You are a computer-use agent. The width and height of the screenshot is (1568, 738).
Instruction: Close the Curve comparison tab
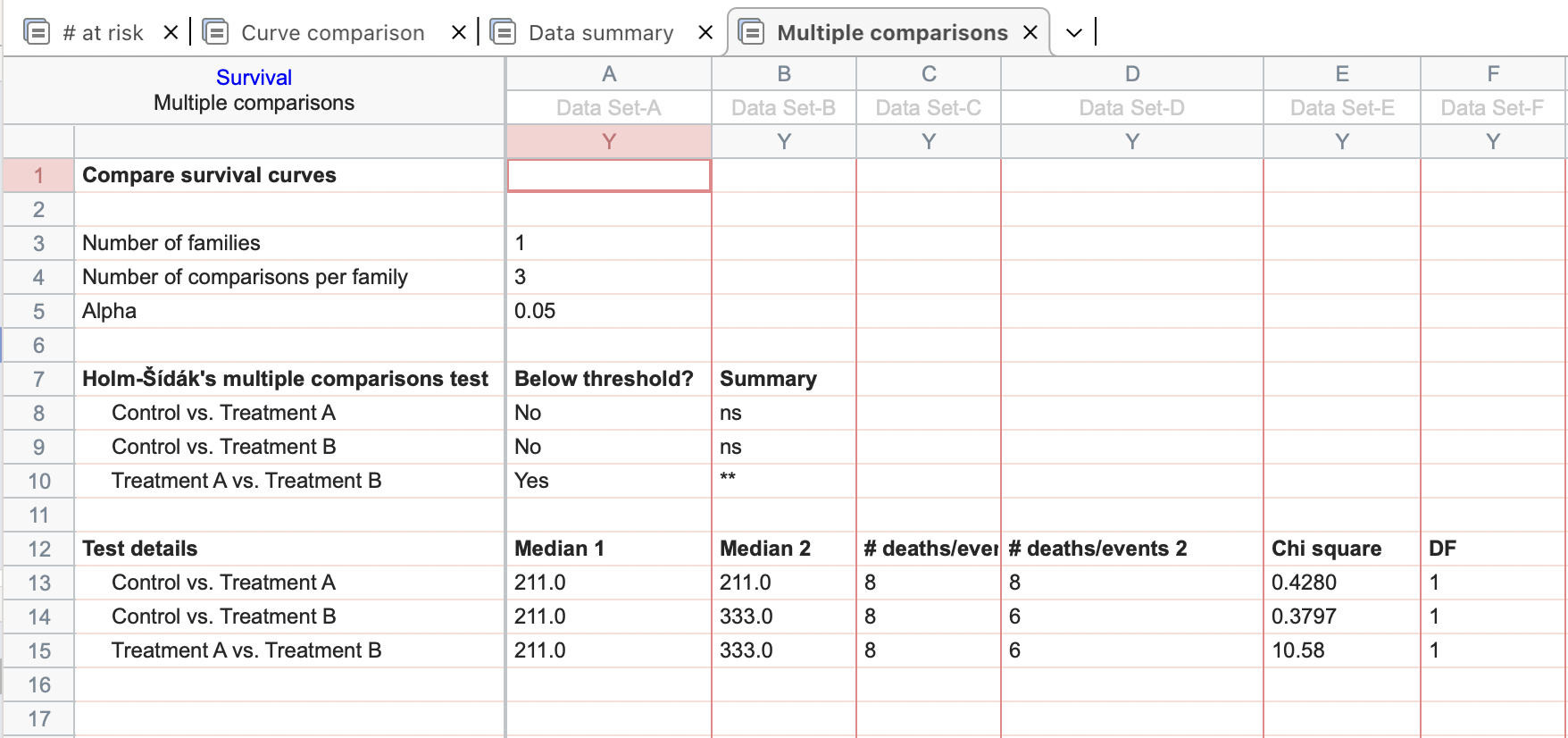coord(458,33)
